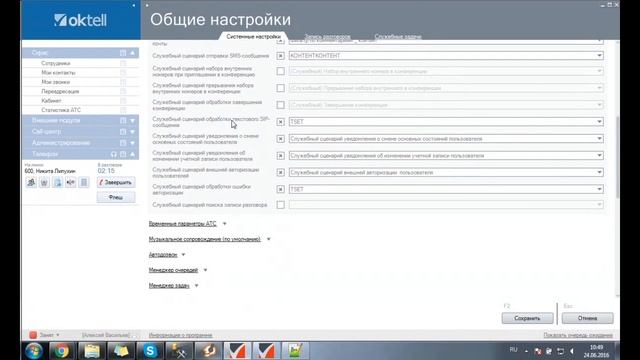Click the pin icon beside Сотрудники
Image resolution: width=640 pixels, height=360 pixels.
coord(123,63)
